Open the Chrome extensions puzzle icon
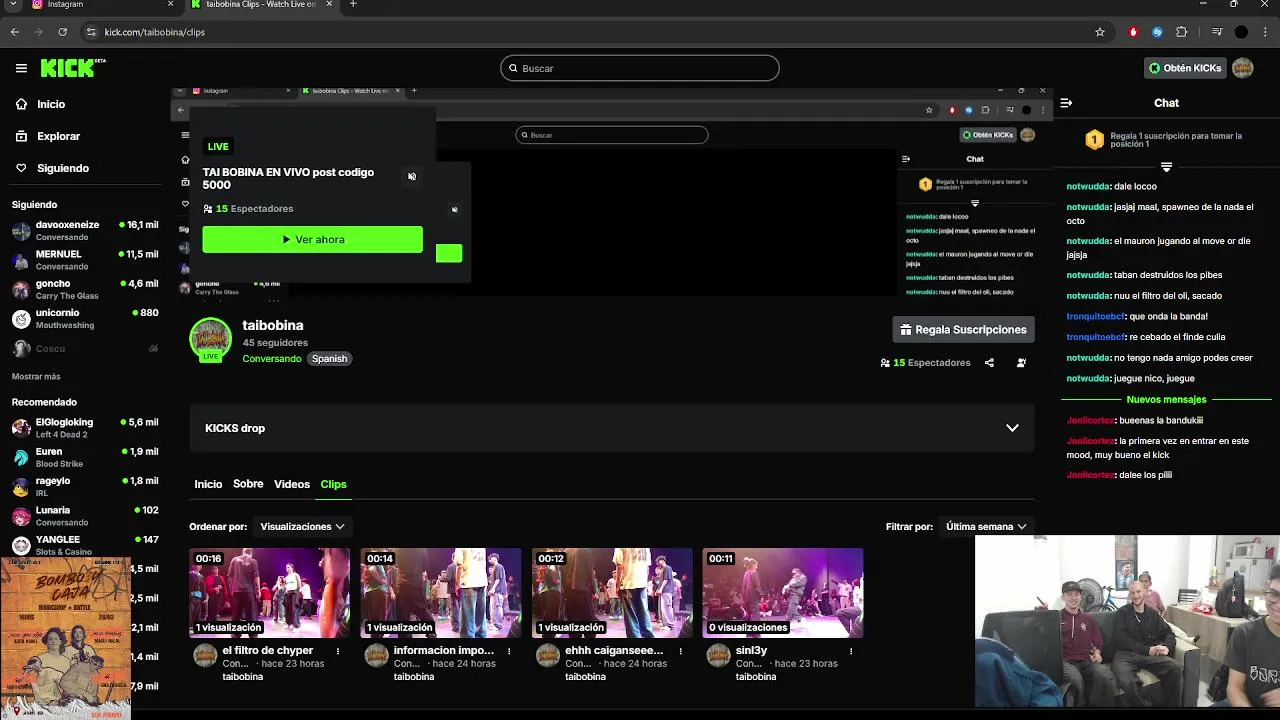The image size is (1280, 720). 1181,32
